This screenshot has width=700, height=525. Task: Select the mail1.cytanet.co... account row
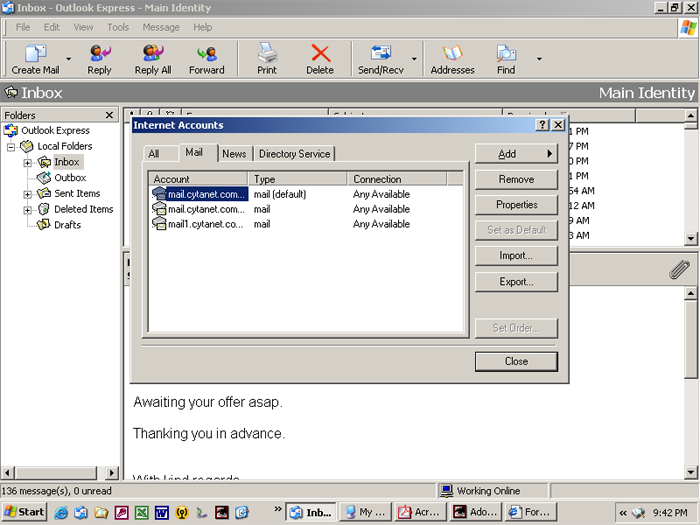(x=306, y=224)
